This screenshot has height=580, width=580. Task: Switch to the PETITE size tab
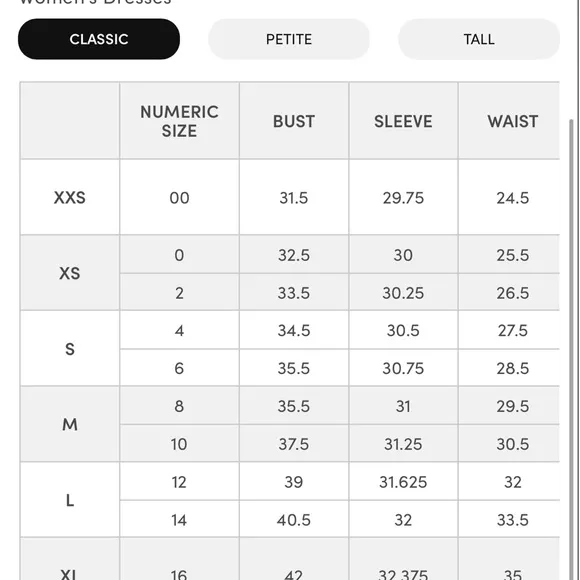pos(289,39)
